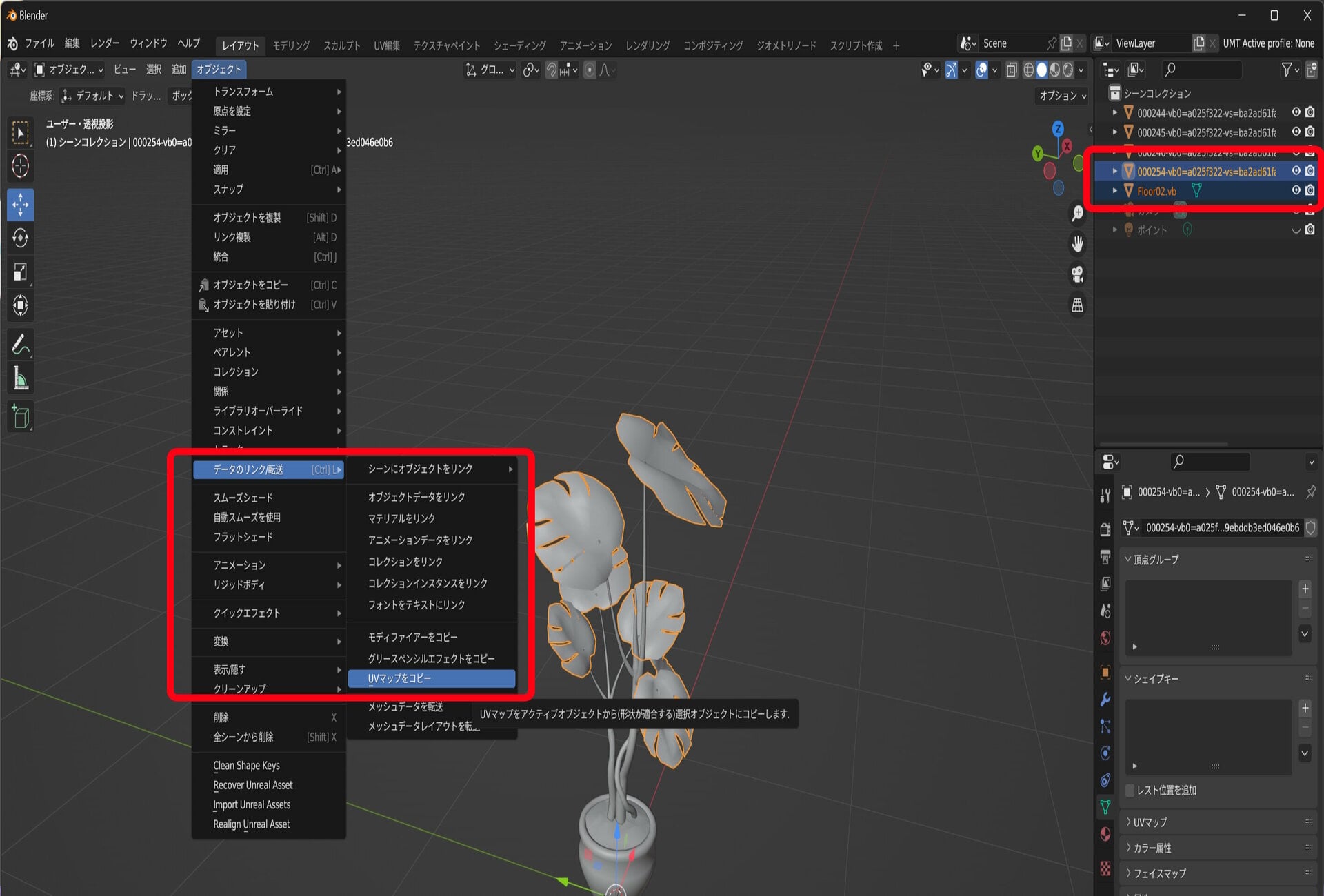Image resolution: width=1324 pixels, height=896 pixels.
Task: Choose UVマップをコピー menu entry
Action: (432, 679)
